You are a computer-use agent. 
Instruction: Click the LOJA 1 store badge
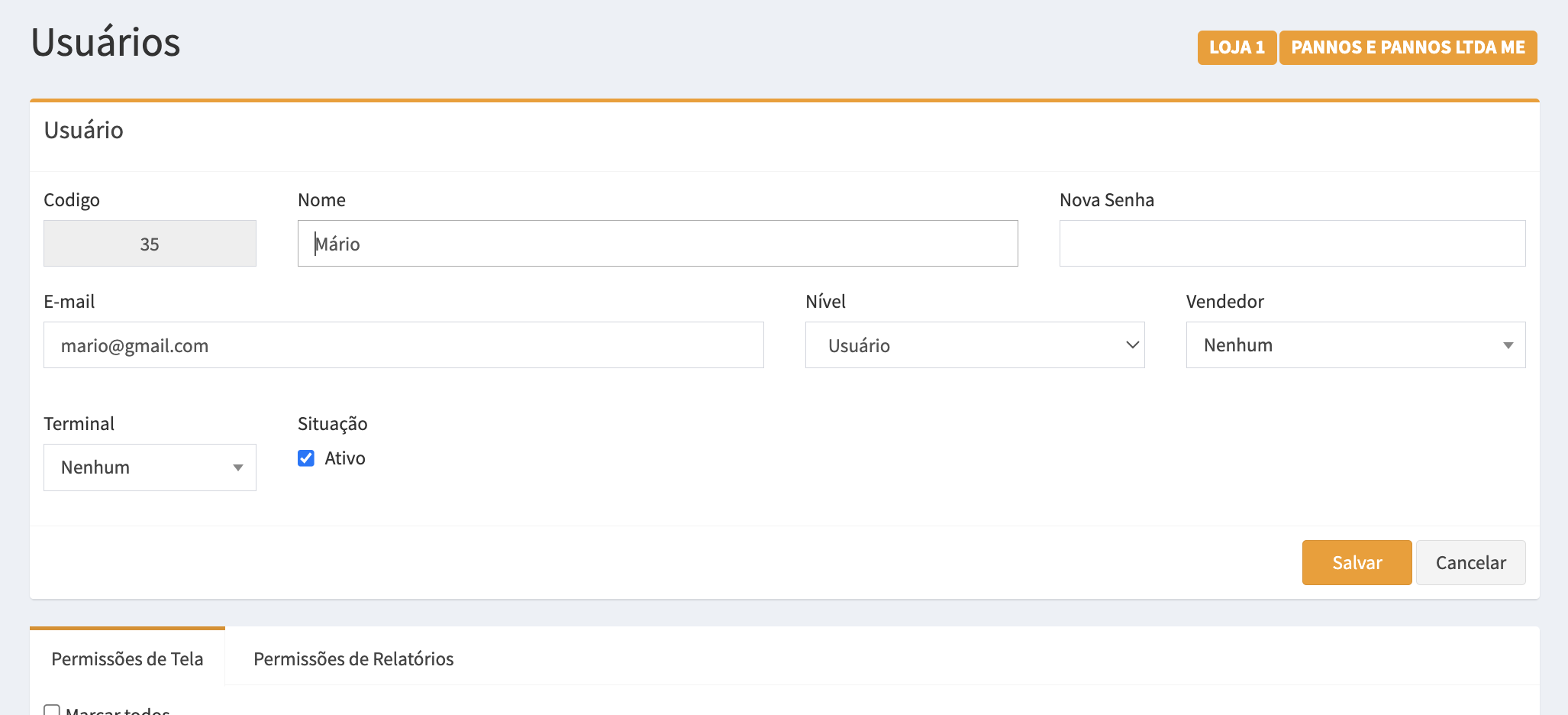point(1236,47)
